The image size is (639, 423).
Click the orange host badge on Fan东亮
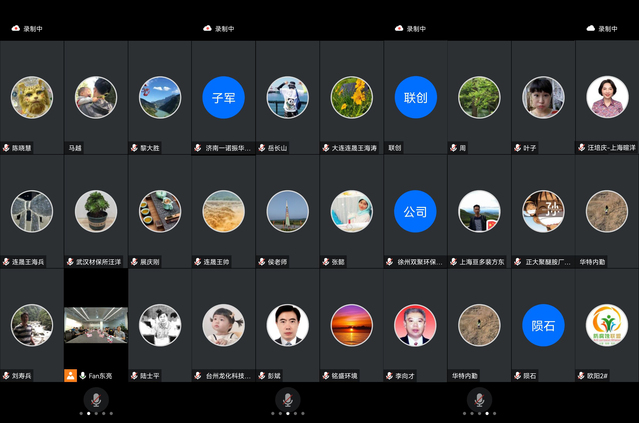click(x=70, y=376)
